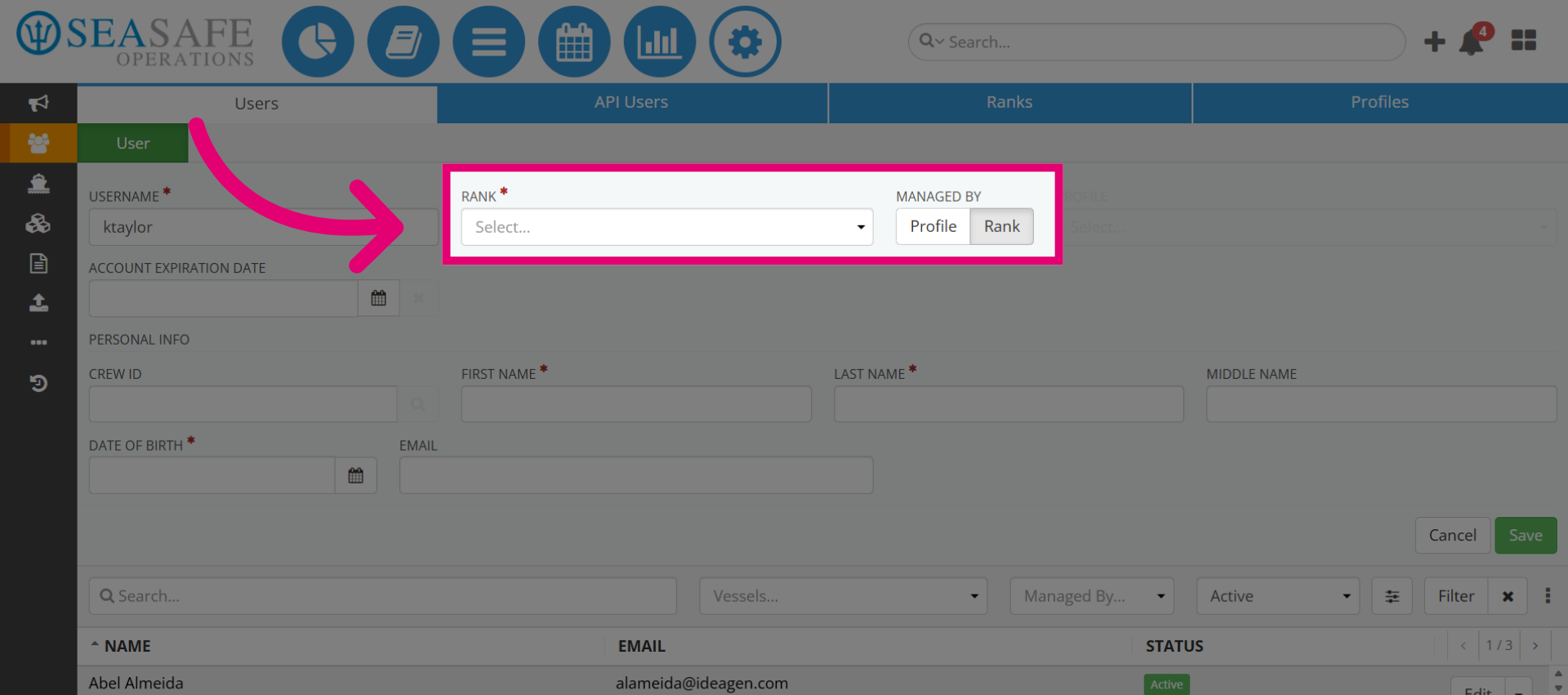1568x695 pixels.
Task: Switch to the Users tab
Action: [x=256, y=103]
